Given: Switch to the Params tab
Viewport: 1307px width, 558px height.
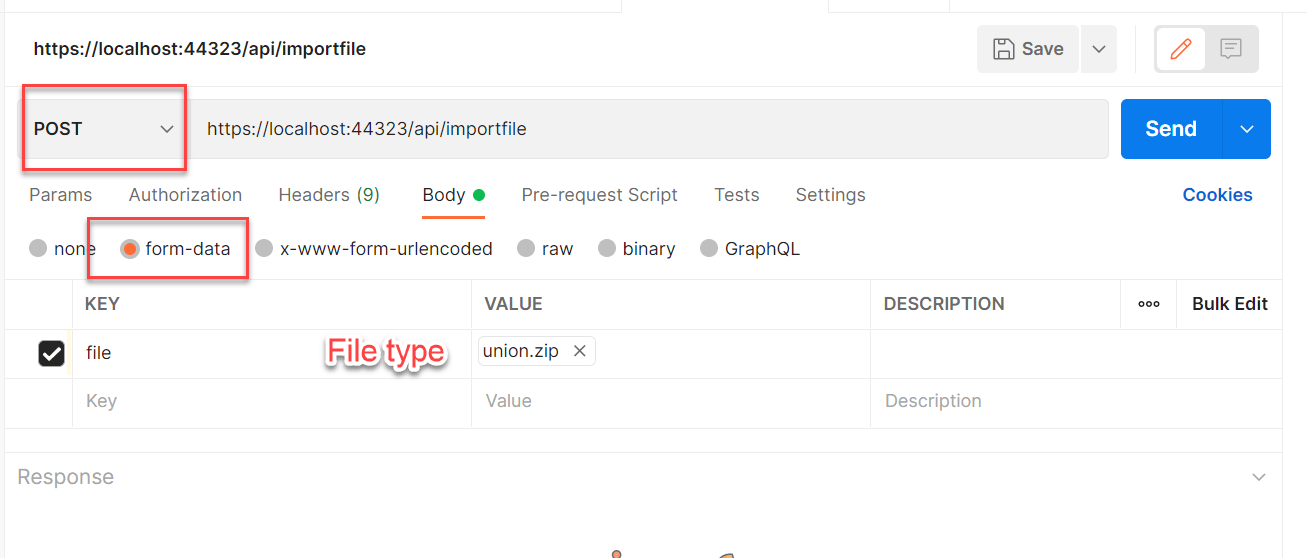Looking at the screenshot, I should [60, 195].
